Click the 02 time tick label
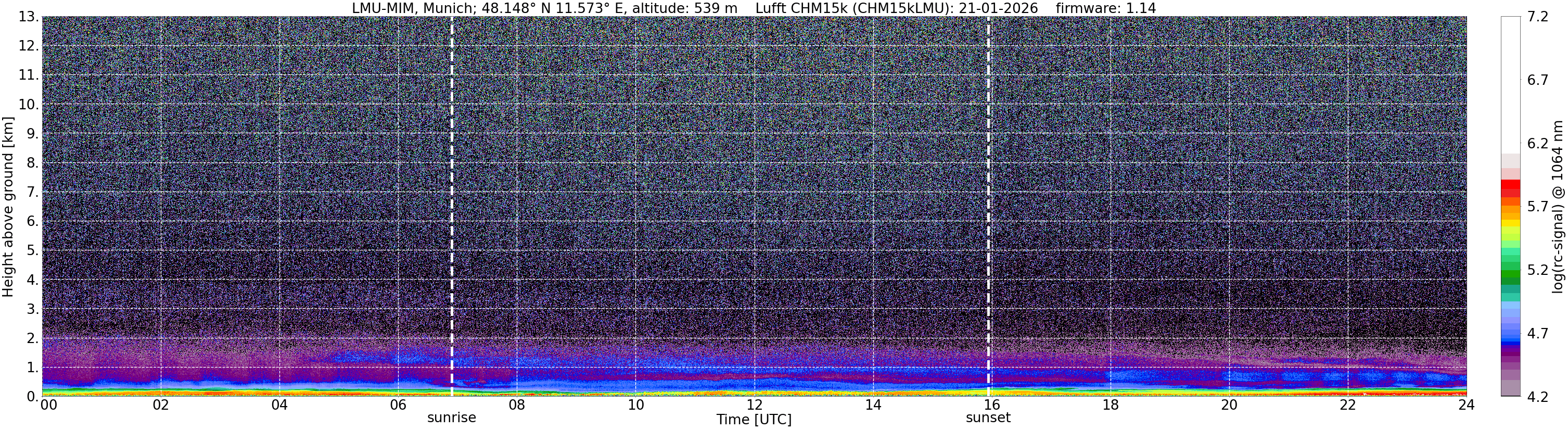 [161, 405]
